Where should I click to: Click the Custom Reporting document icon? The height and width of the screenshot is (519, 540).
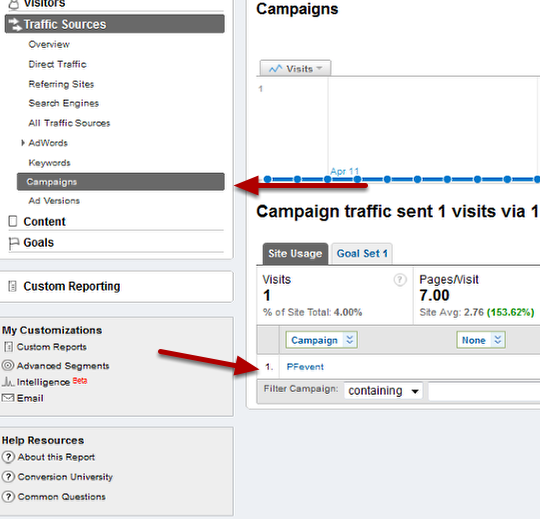[x=12, y=286]
